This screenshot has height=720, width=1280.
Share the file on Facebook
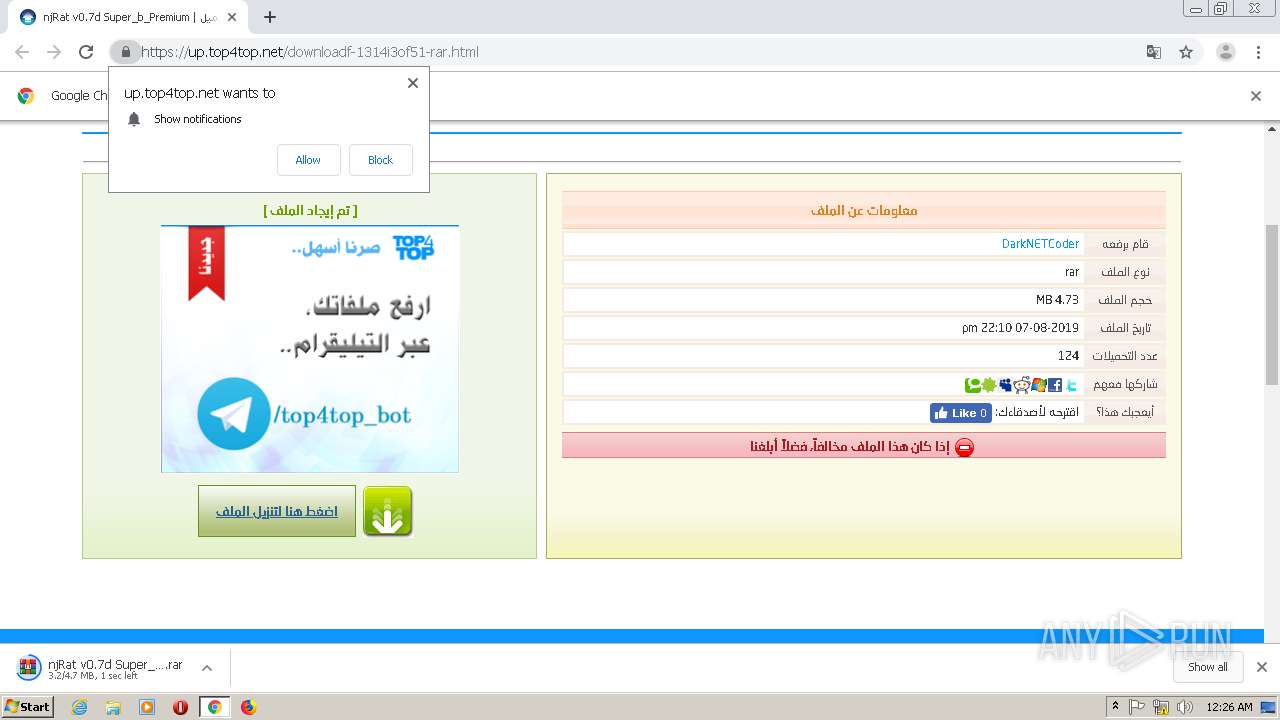pyautogui.click(x=1055, y=384)
